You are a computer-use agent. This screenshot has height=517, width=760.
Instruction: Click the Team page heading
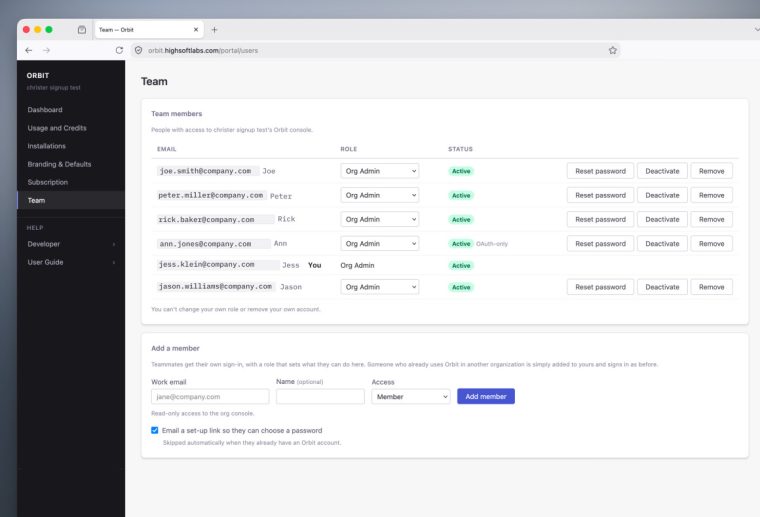(x=154, y=81)
